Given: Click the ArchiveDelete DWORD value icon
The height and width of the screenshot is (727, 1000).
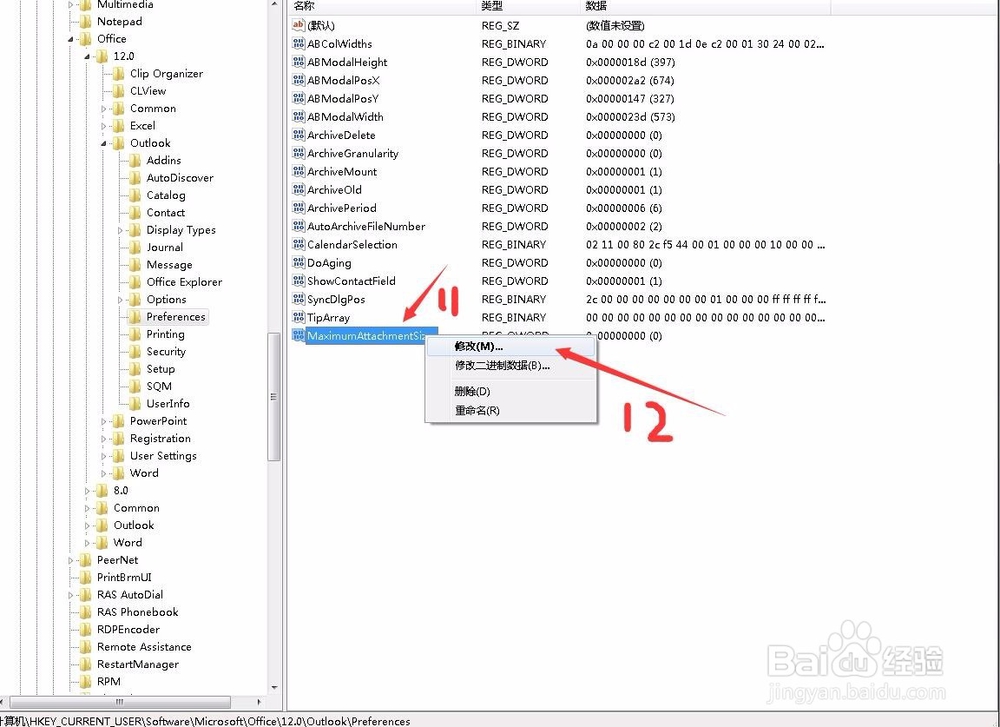Looking at the screenshot, I should [x=298, y=135].
